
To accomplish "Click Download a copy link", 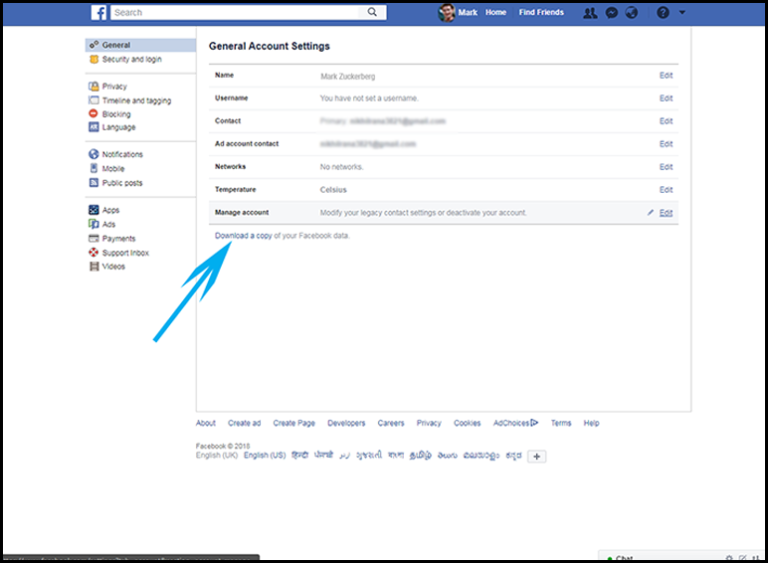I will tap(243, 236).
